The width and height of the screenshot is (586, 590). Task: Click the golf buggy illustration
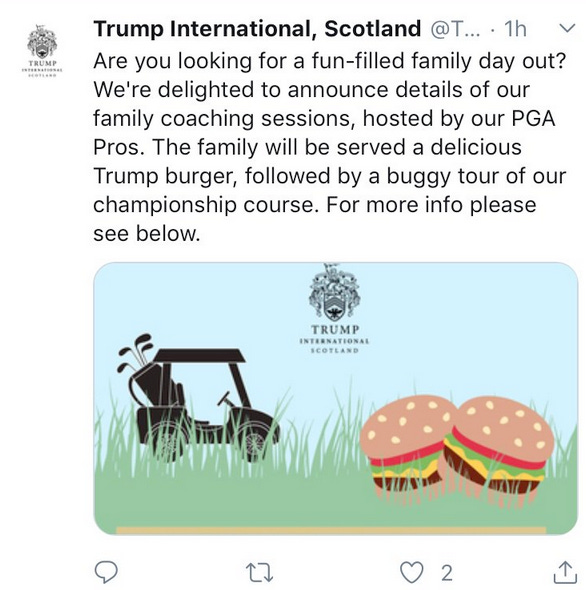click(x=198, y=398)
